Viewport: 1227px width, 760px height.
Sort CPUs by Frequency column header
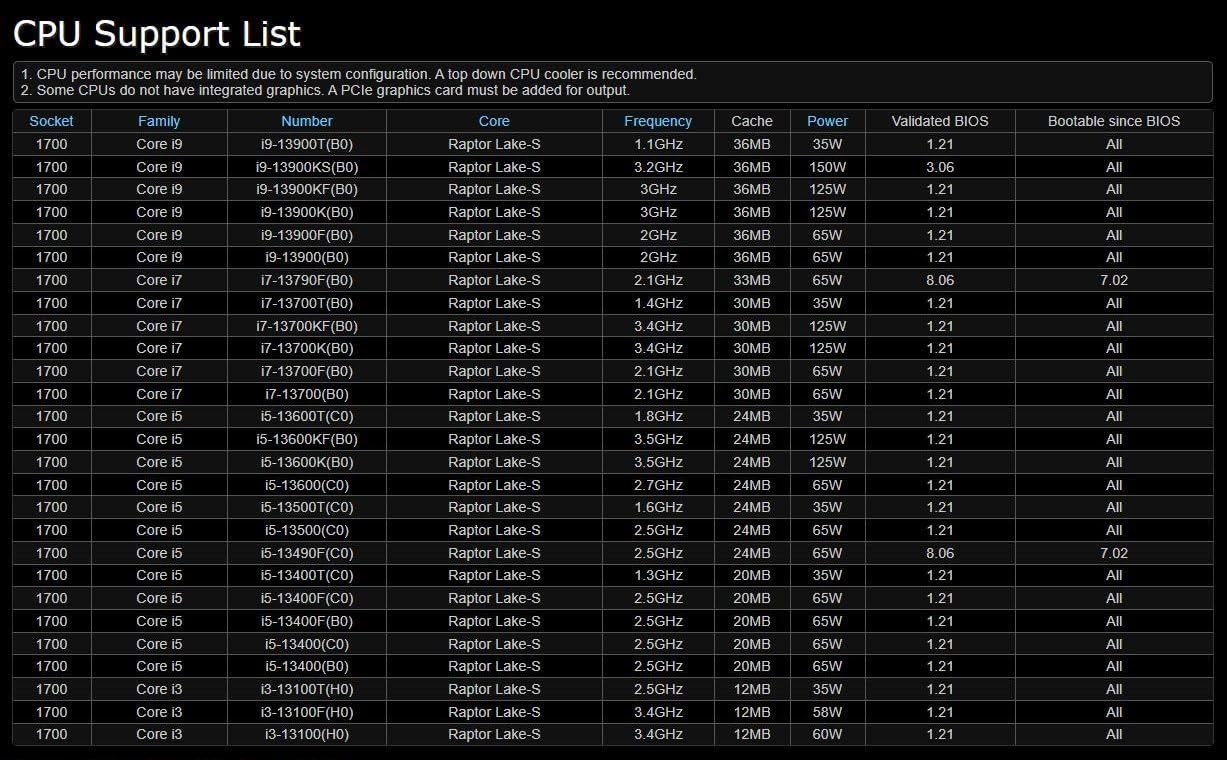[x=657, y=121]
